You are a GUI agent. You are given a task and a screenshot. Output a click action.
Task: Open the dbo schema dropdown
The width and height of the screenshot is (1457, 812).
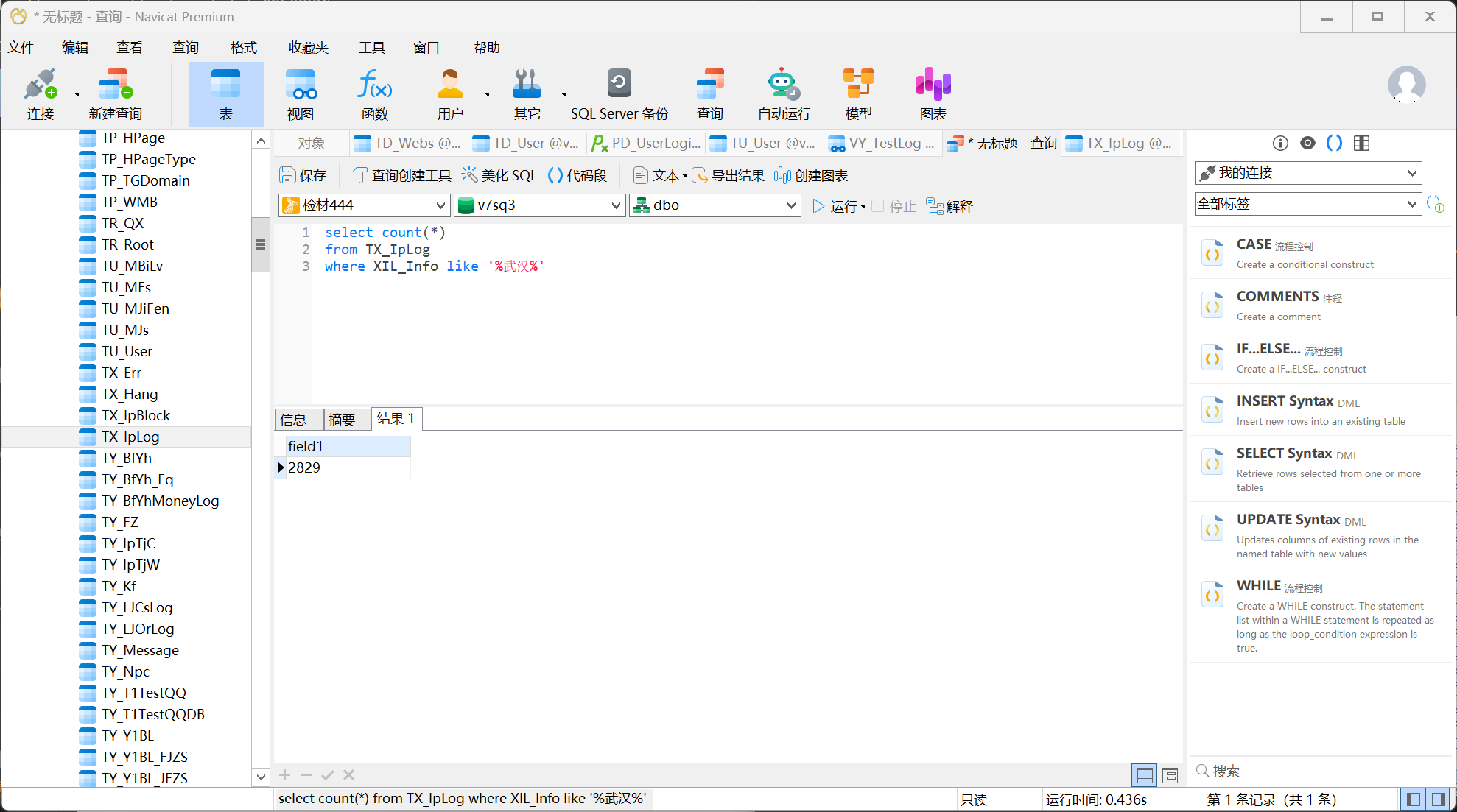pos(715,205)
